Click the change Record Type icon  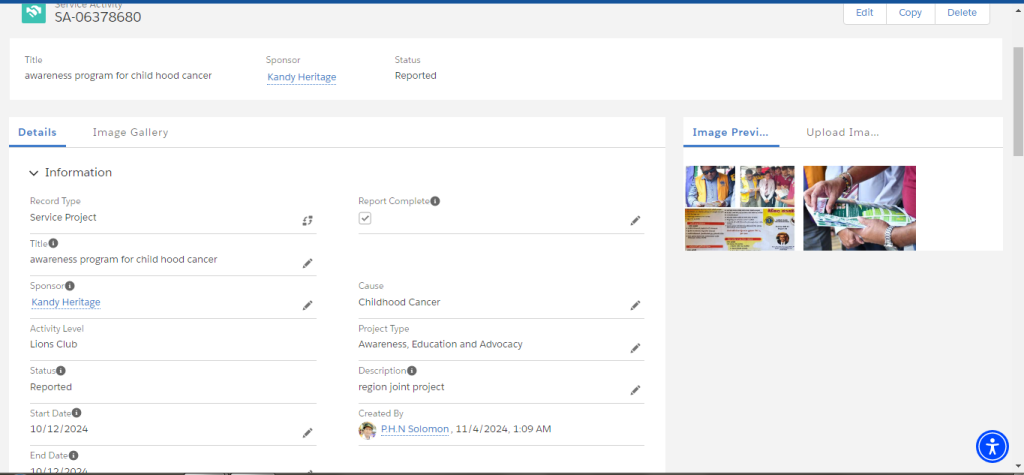tap(307, 221)
